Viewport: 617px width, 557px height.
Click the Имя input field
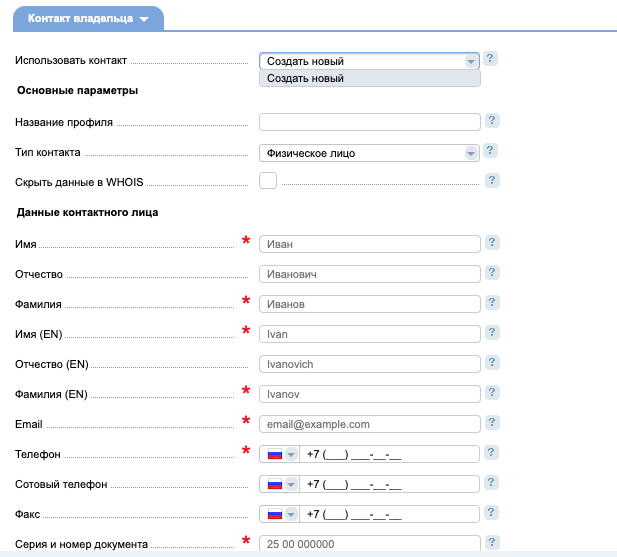[x=370, y=243]
